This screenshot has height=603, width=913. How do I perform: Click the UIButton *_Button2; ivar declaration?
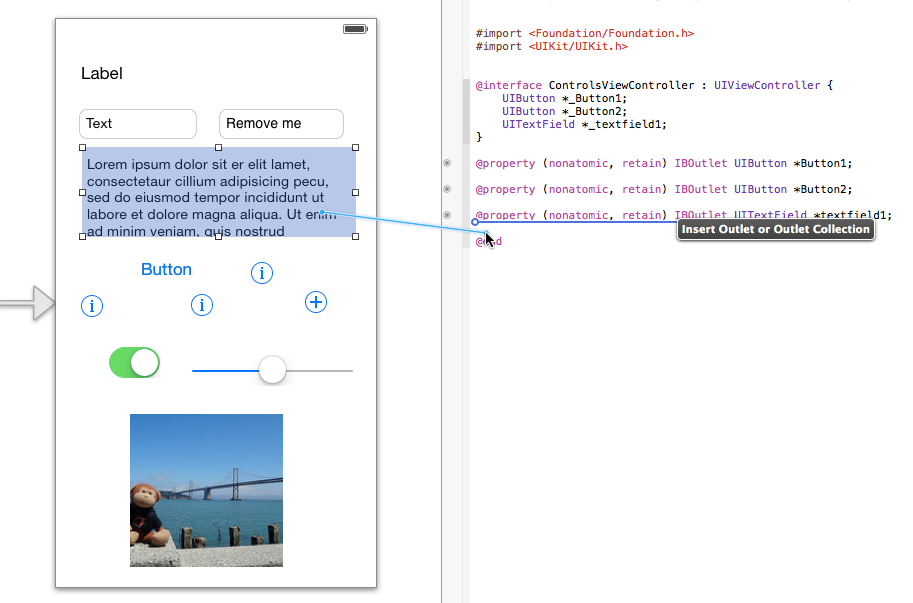(x=565, y=111)
